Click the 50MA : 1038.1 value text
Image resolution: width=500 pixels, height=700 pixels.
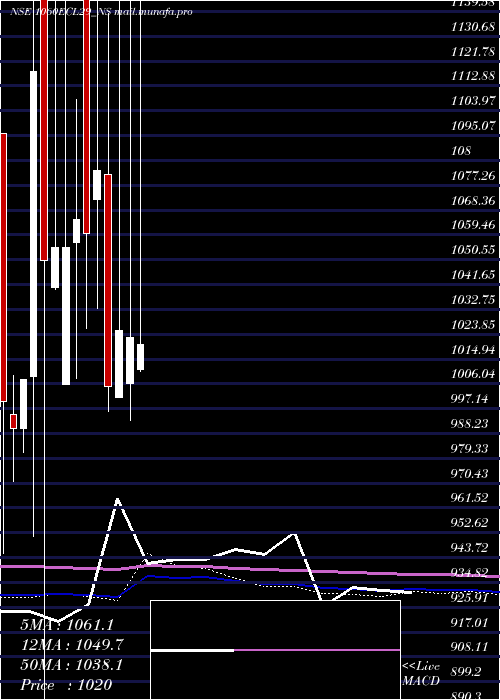pyautogui.click(x=71, y=665)
